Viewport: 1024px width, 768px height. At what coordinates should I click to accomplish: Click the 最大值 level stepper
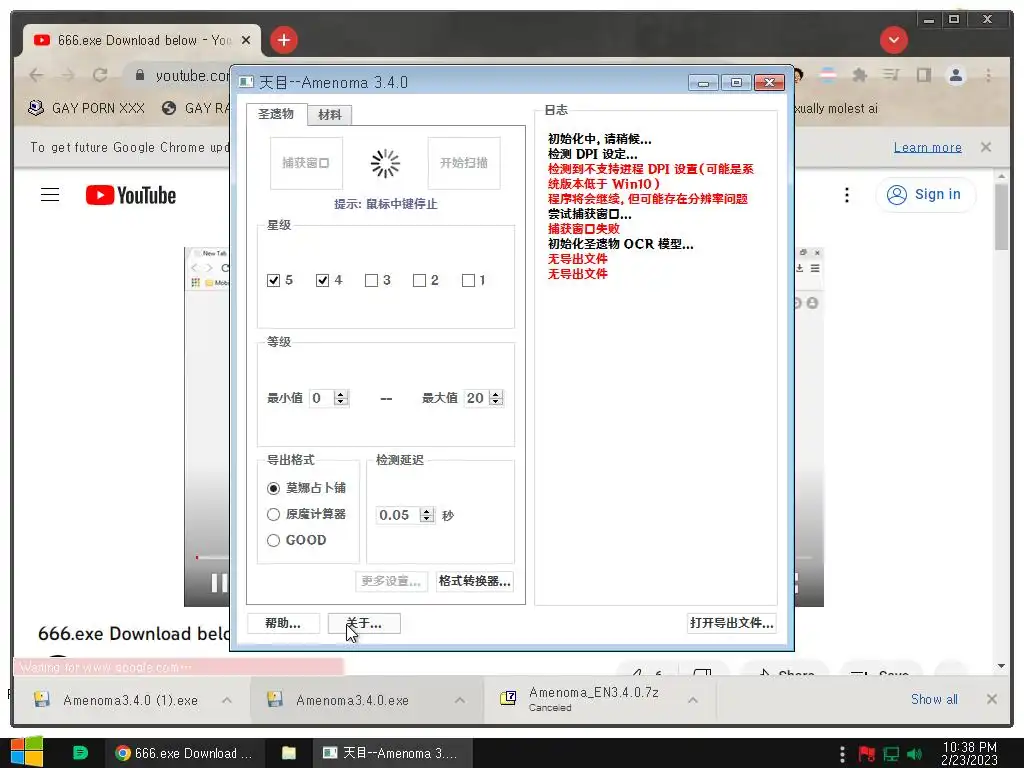point(496,398)
